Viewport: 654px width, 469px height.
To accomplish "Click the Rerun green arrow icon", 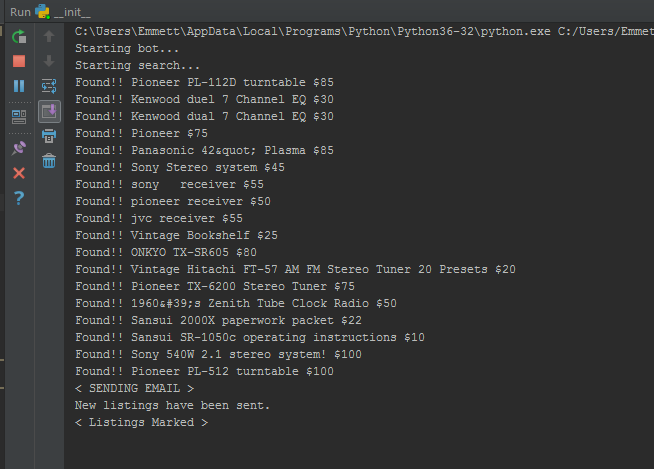I will click(19, 37).
